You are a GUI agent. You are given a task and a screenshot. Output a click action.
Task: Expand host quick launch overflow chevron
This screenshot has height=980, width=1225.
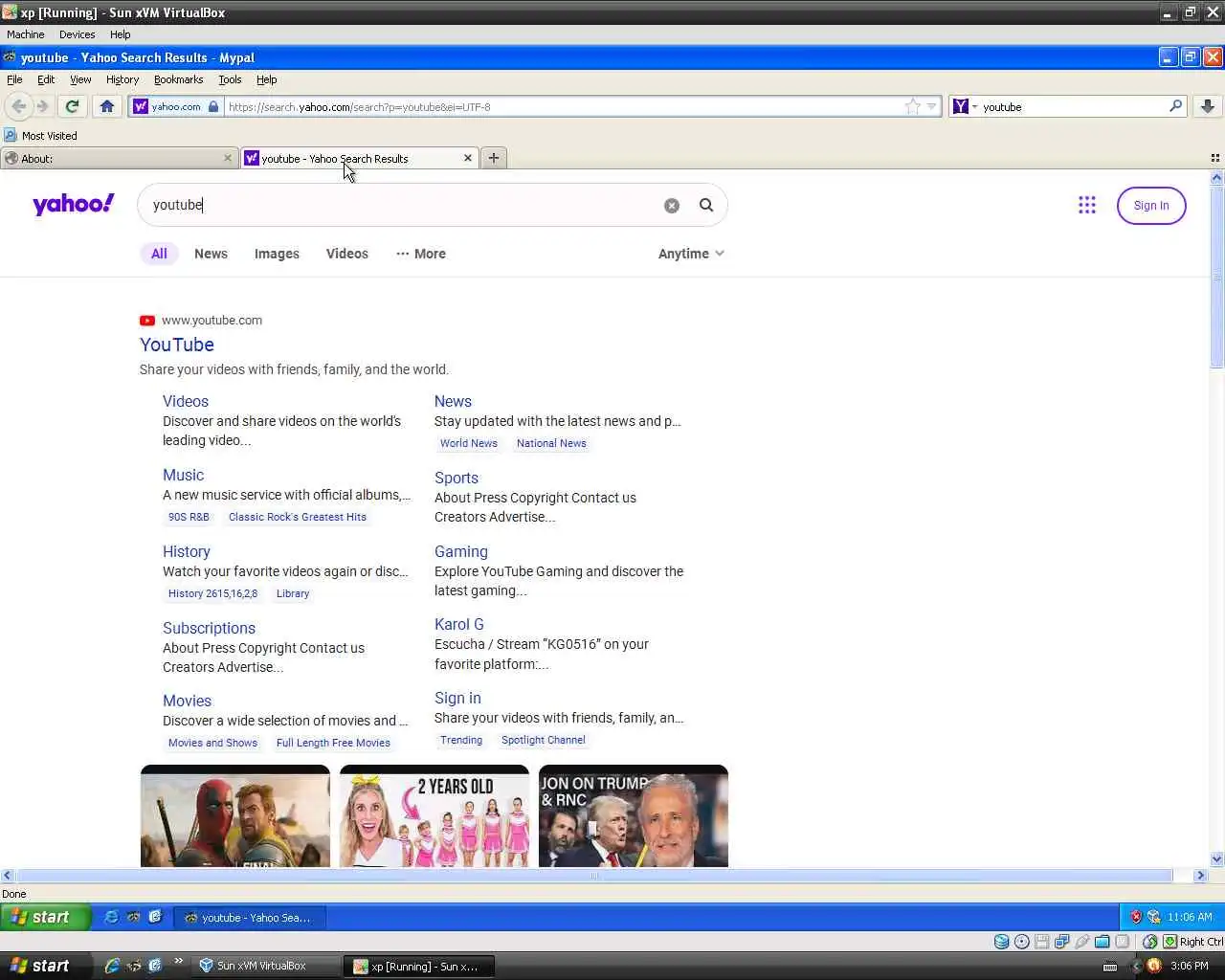[178, 962]
